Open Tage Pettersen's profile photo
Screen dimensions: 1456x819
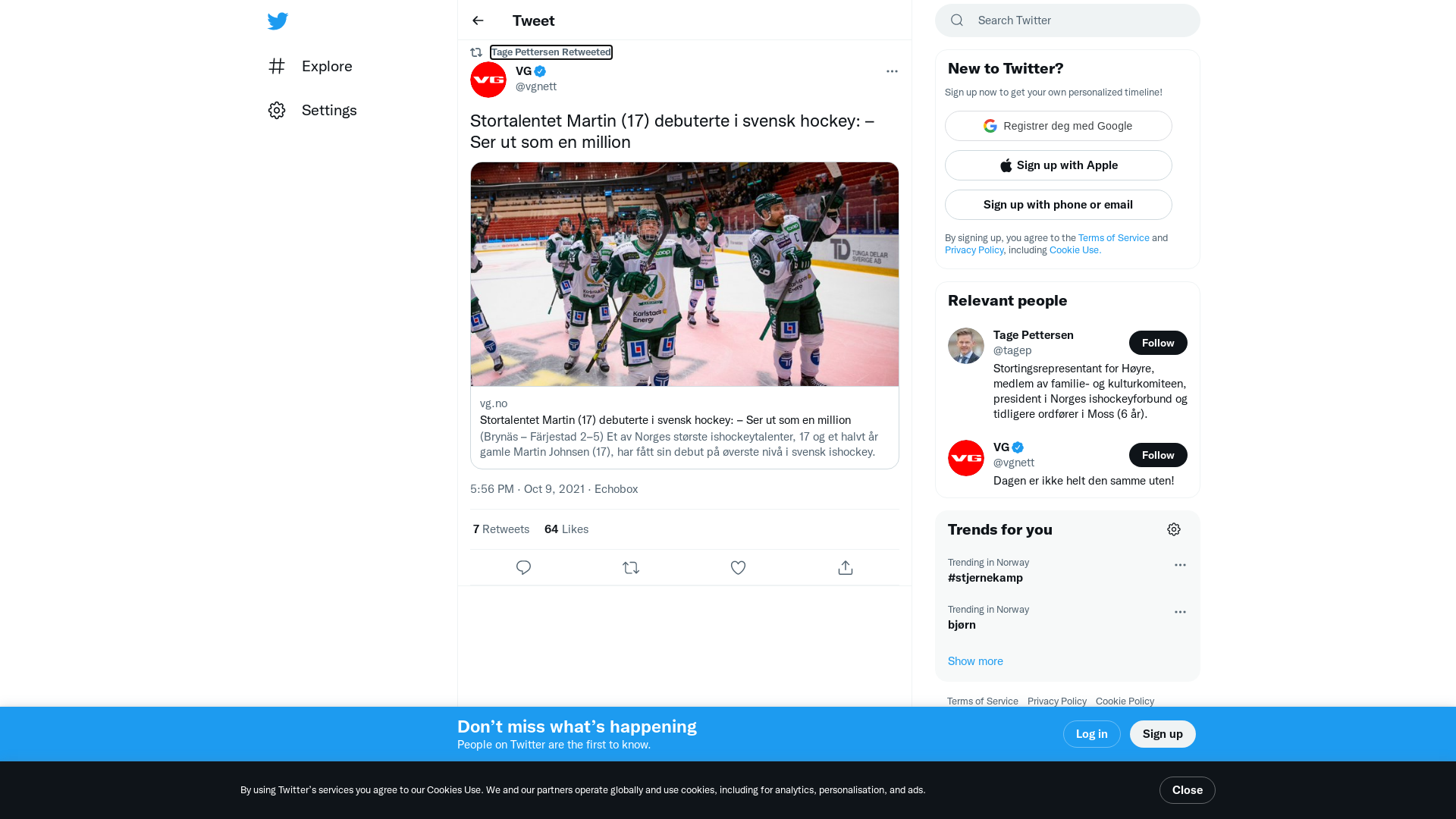[x=966, y=346]
